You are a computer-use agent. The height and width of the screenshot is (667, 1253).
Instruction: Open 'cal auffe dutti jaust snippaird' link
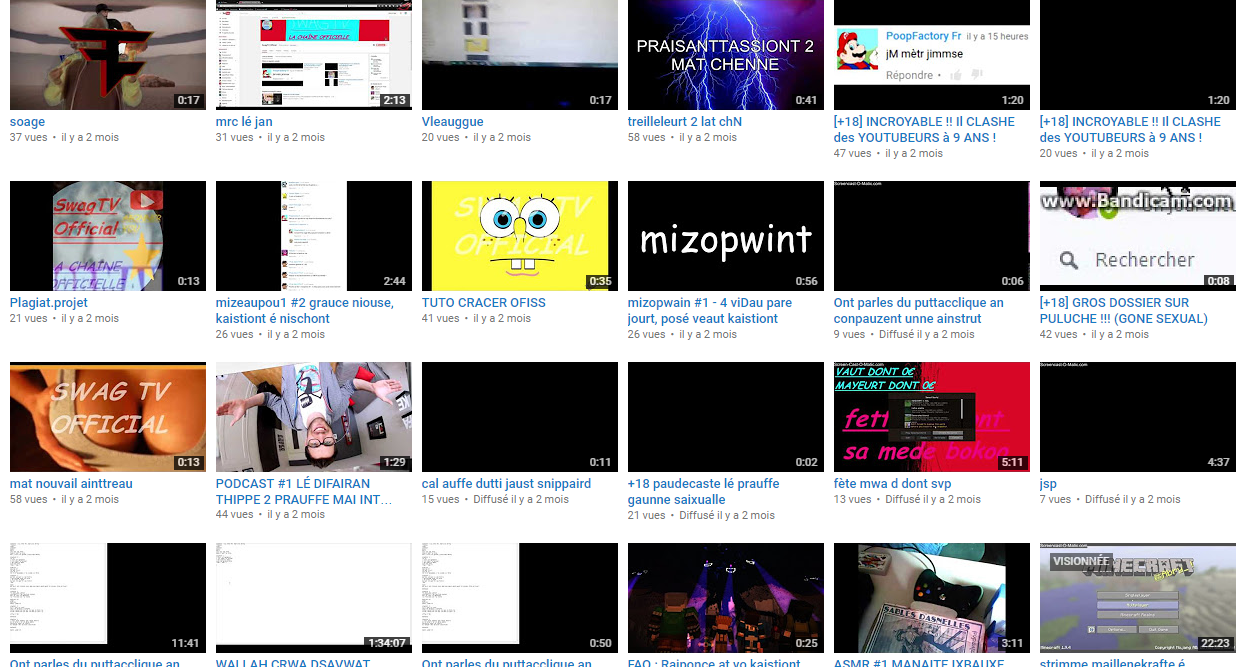tap(506, 484)
